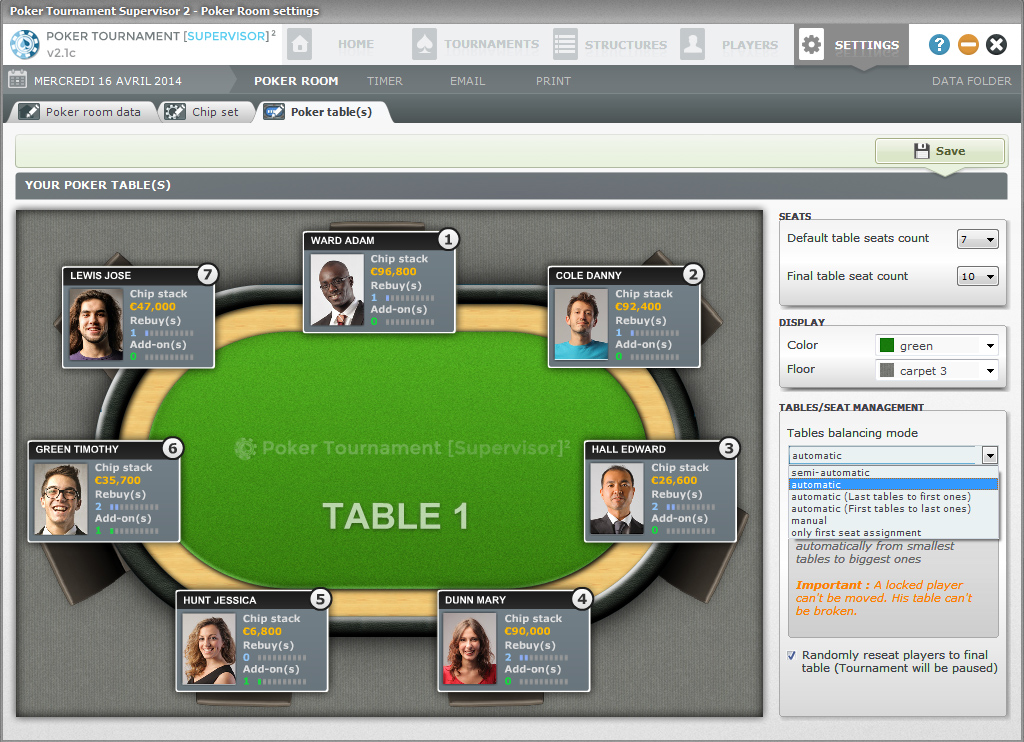The width and height of the screenshot is (1024, 742).
Task: Click the Structures list icon
Action: click(x=565, y=45)
